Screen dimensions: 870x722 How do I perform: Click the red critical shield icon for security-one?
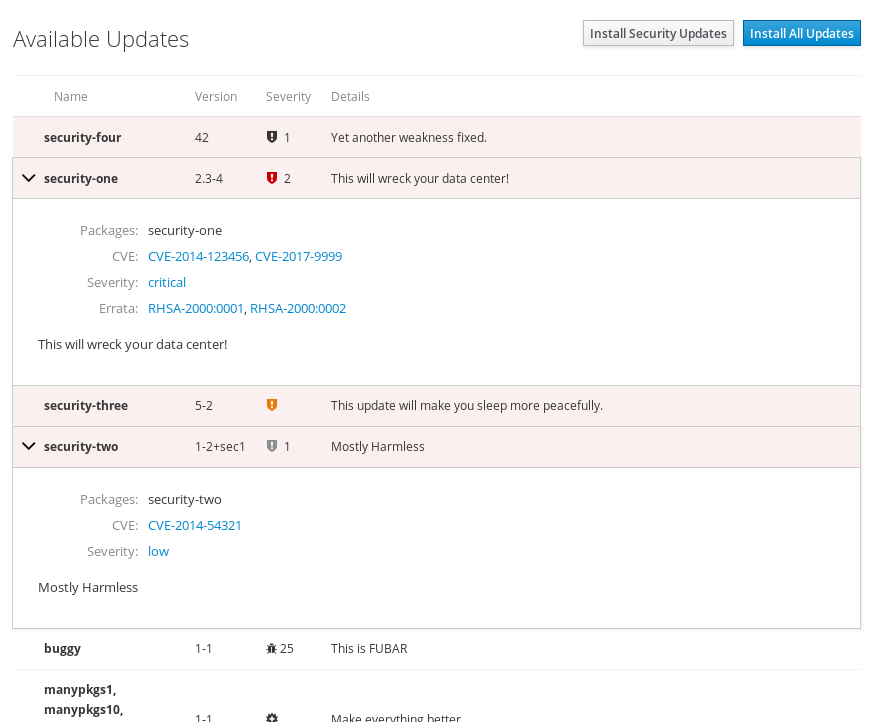(x=271, y=178)
